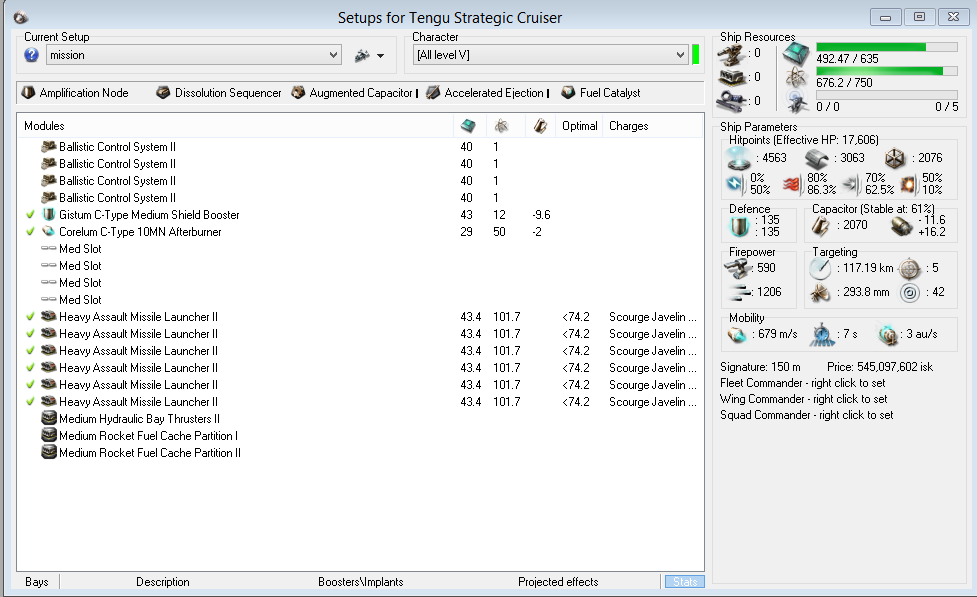Select Medium Hydraulic Bay Thrusters II row
Viewport: 977px width, 597px height.
[x=360, y=419]
